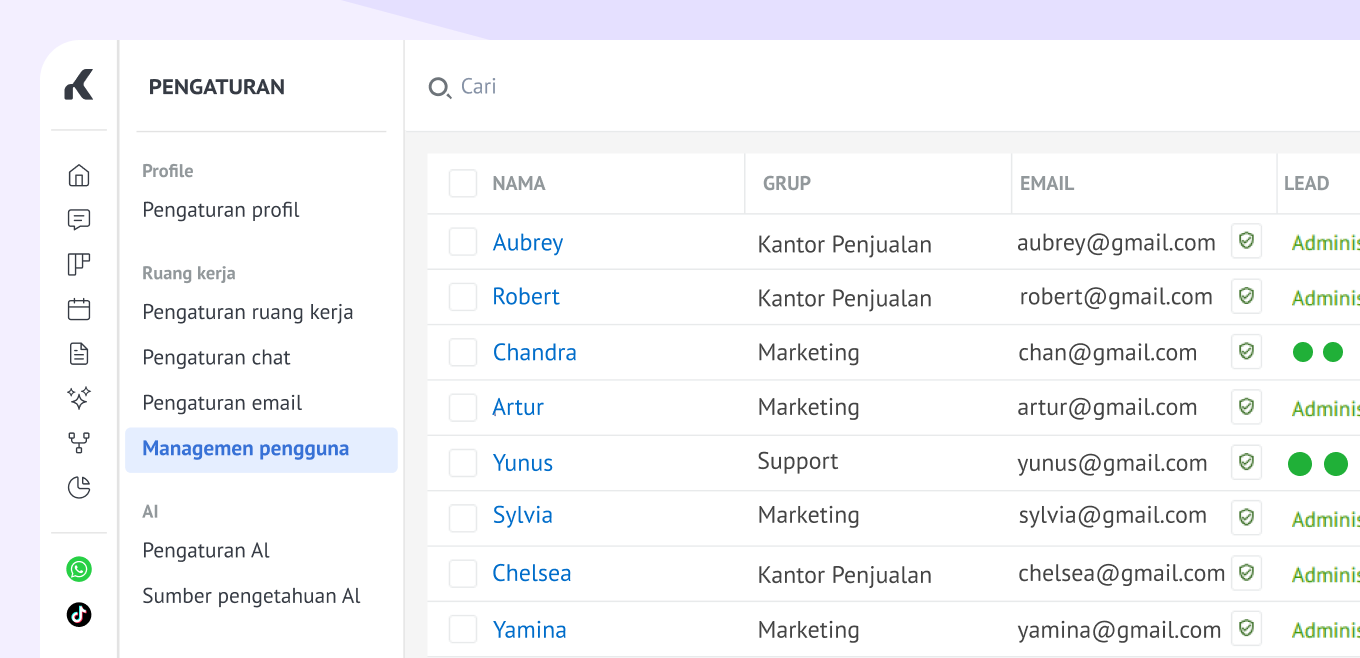Screen dimensions: 1360x658
Task: Click the verified shield next to aubrey@gmail.com
Action: click(1246, 241)
